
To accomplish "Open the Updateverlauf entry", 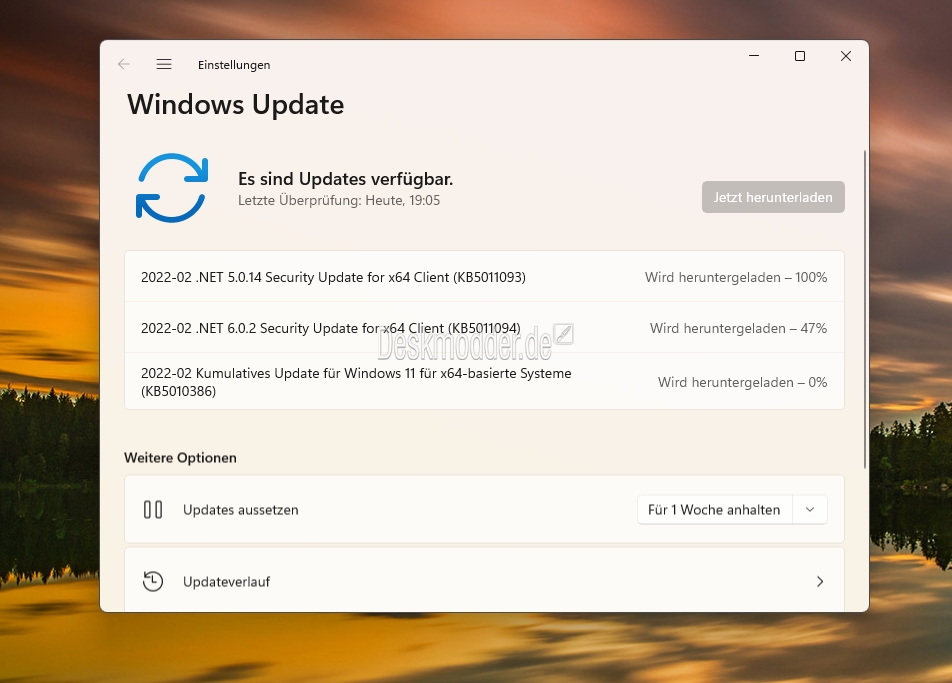I will (x=484, y=580).
